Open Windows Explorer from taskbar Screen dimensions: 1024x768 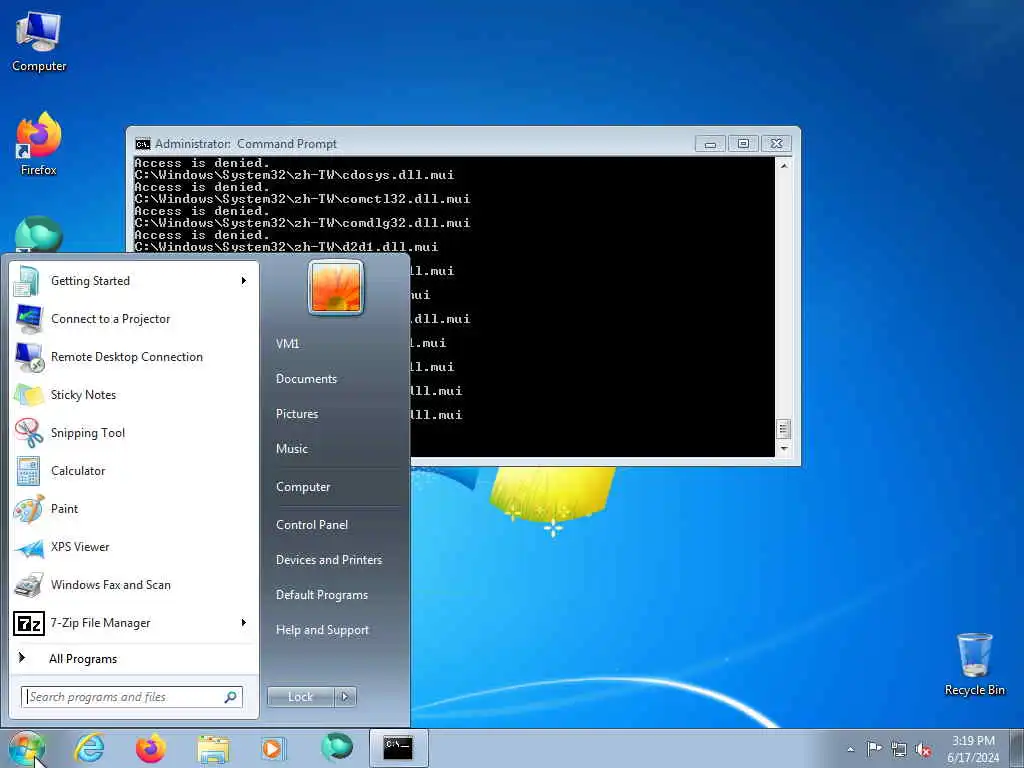click(x=214, y=750)
